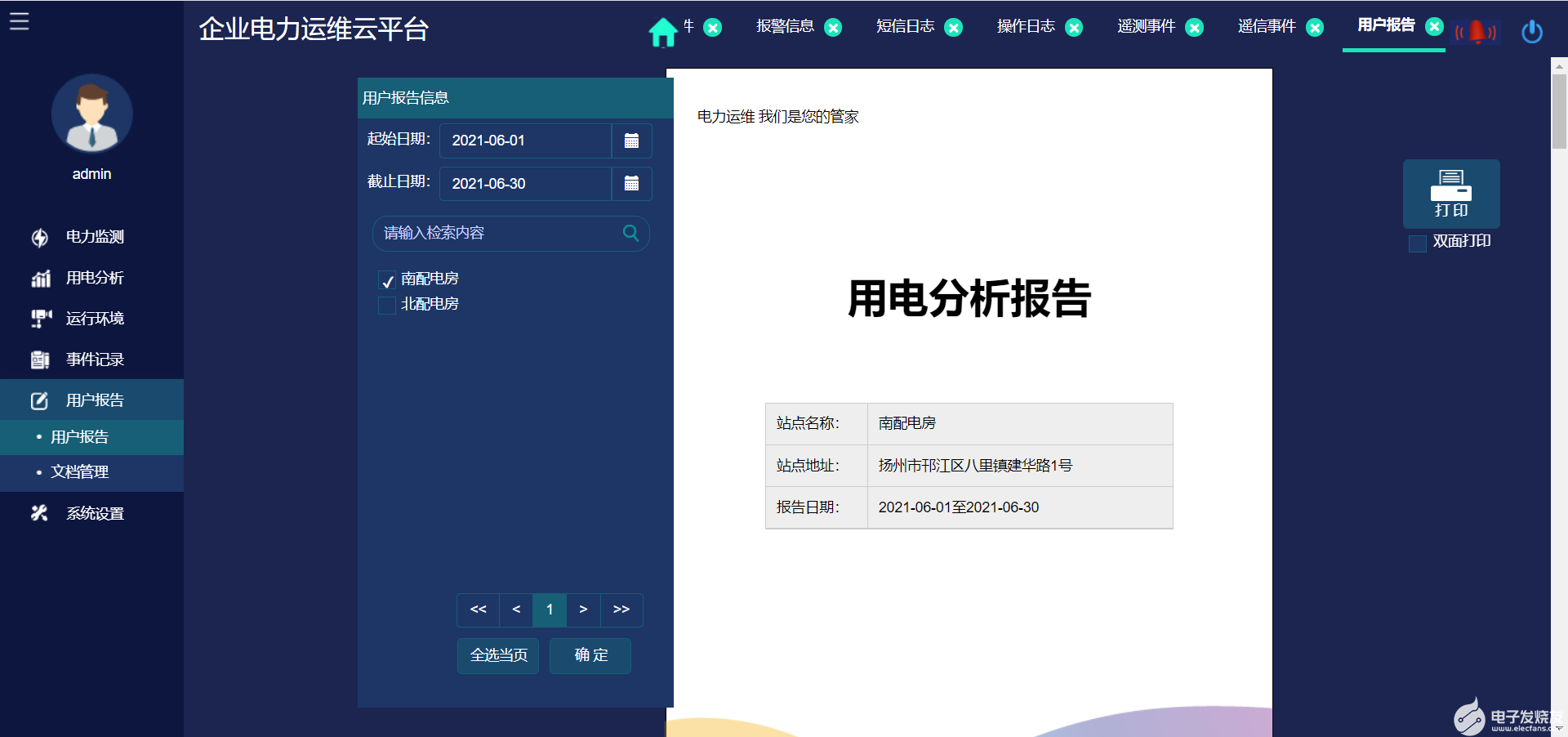Close the 报警信息 tab

tap(833, 28)
